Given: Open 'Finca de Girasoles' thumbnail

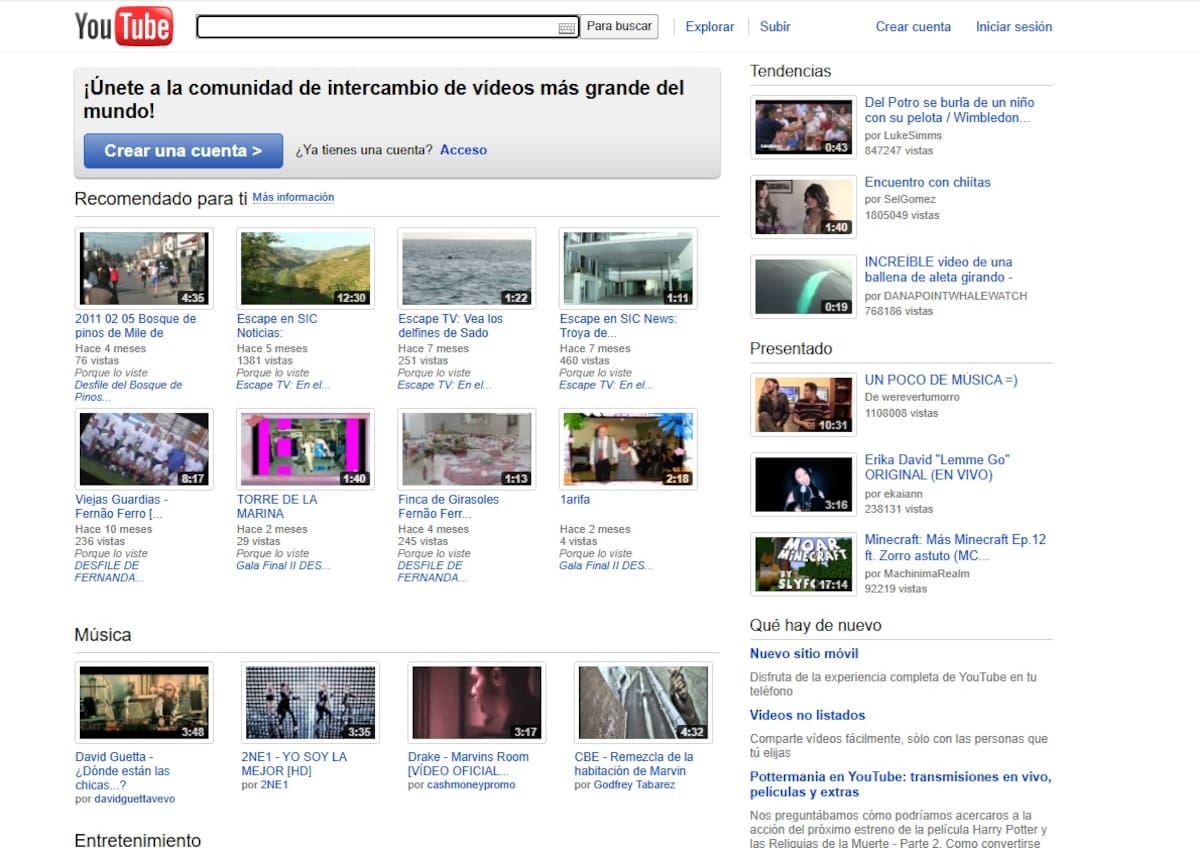Looking at the screenshot, I should [466, 449].
